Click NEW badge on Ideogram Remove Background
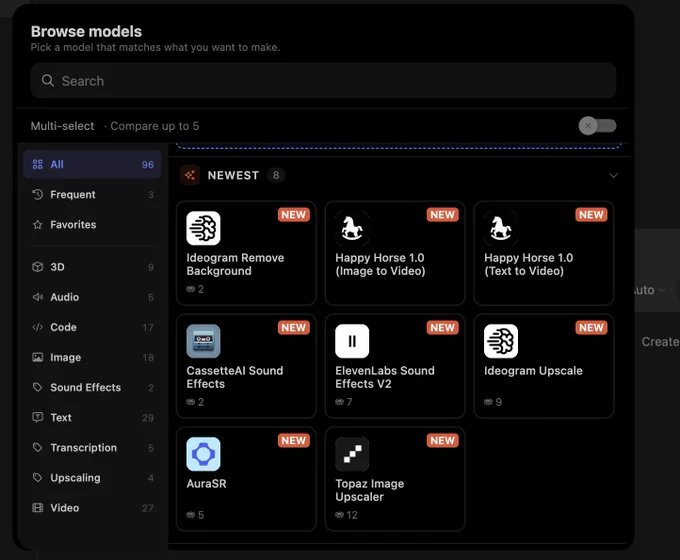 click(294, 215)
